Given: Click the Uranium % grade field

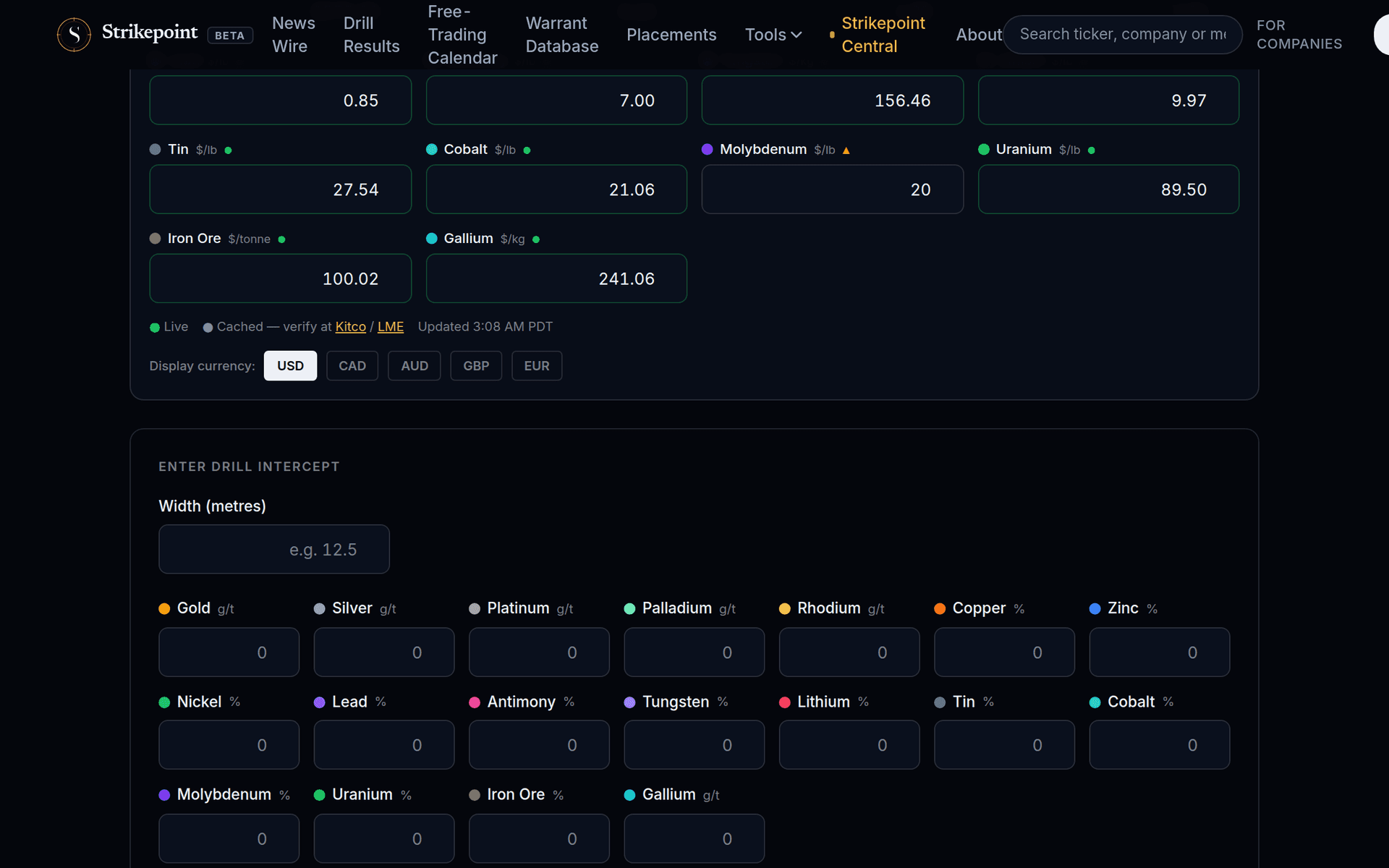Looking at the screenshot, I should pyautogui.click(x=384, y=838).
